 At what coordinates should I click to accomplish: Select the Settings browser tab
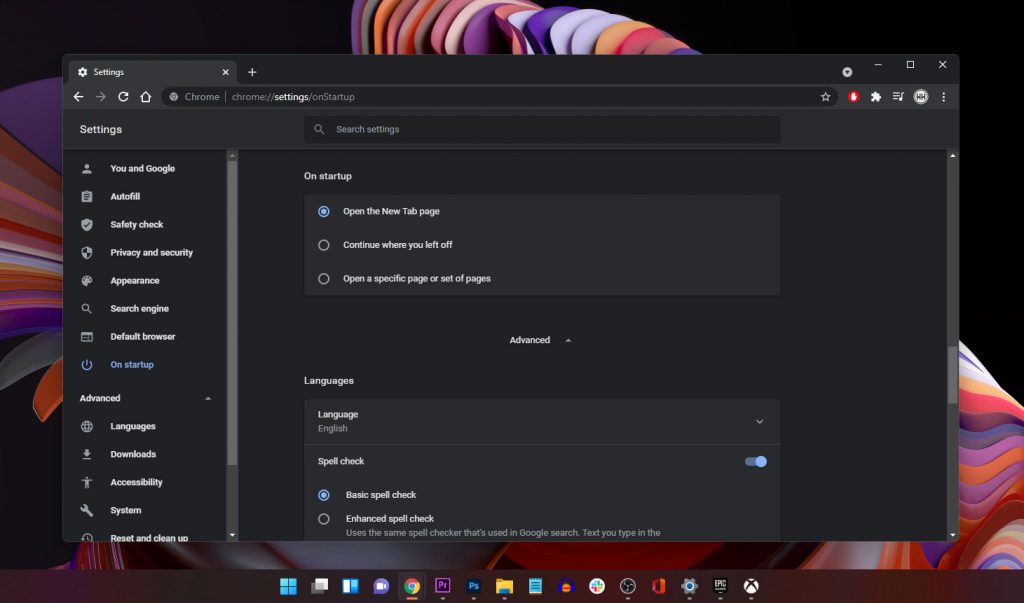[x=153, y=72]
